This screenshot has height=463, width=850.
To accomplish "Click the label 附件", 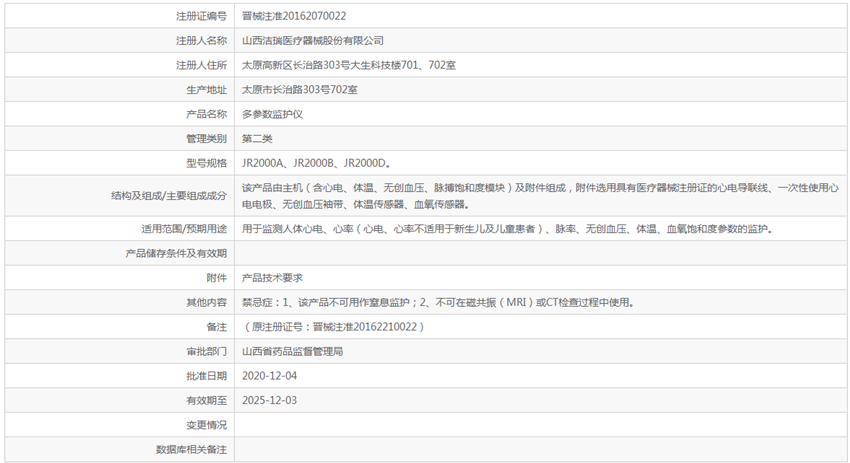I will [x=217, y=278].
